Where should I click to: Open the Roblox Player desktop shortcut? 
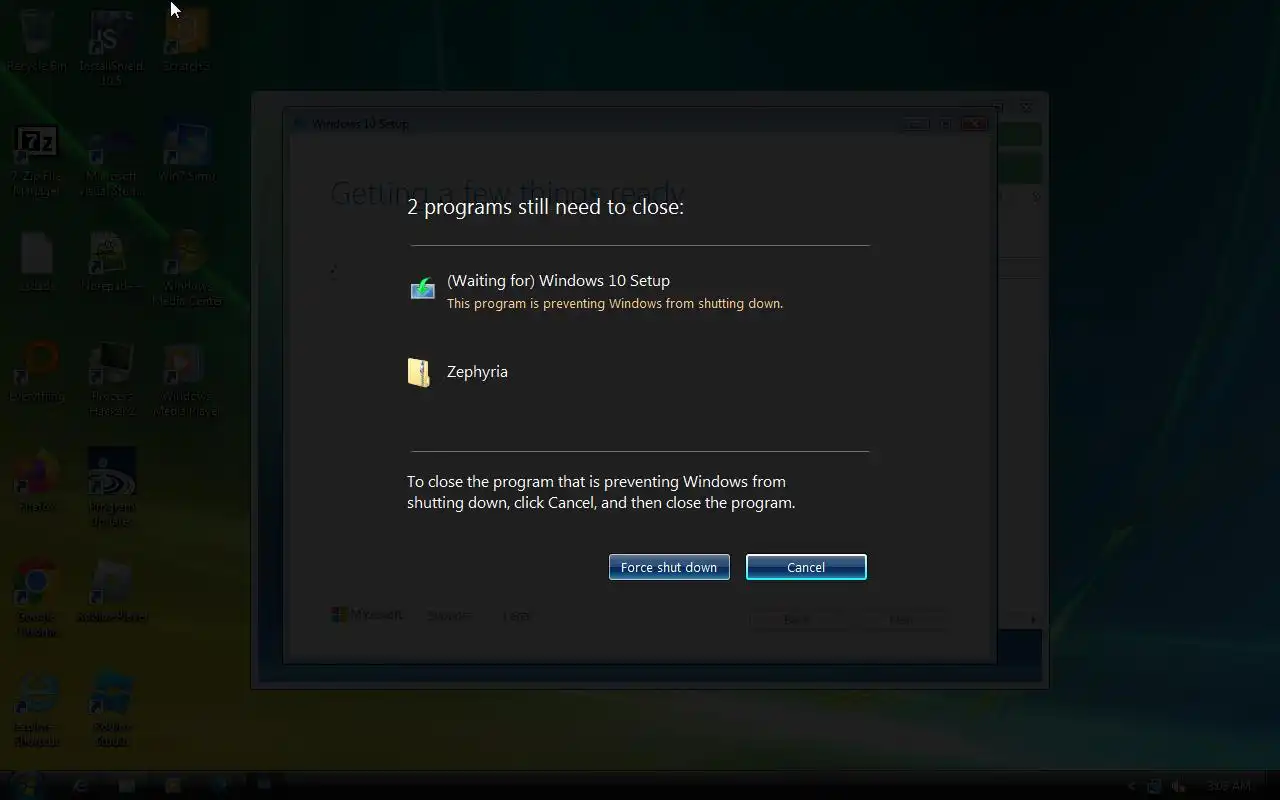112,593
